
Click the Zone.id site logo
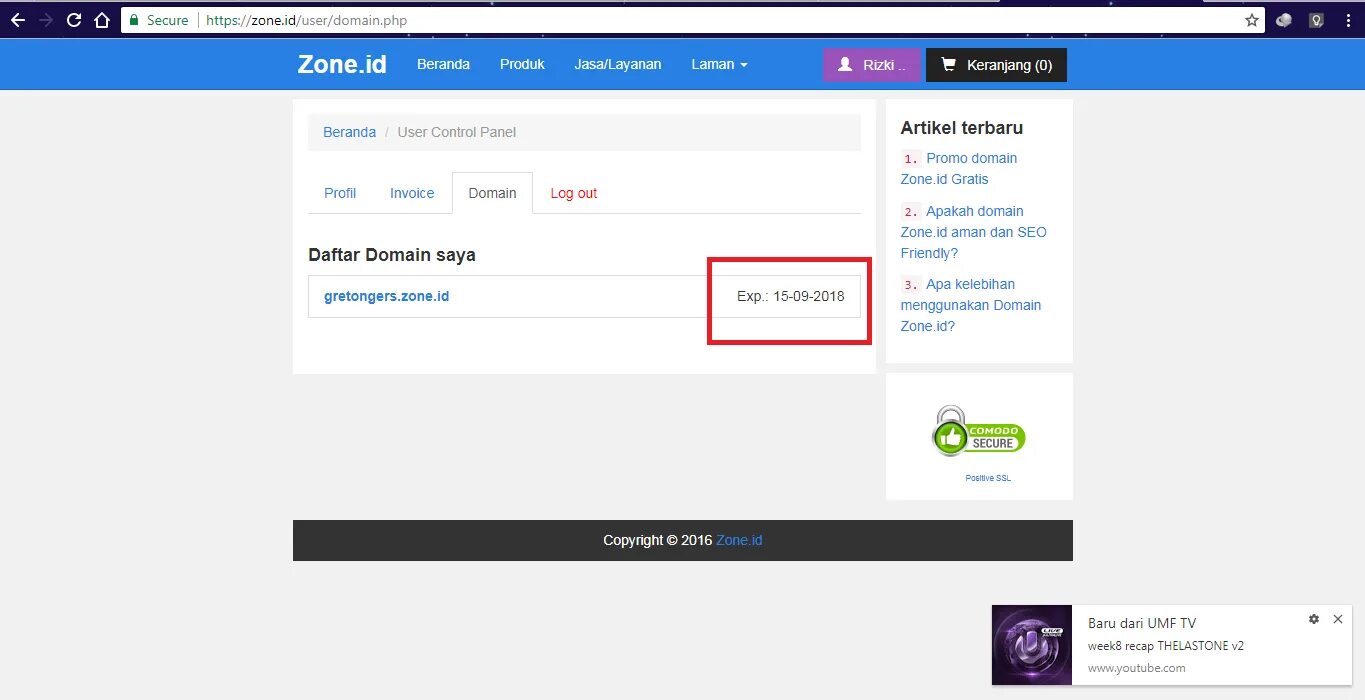click(x=342, y=64)
